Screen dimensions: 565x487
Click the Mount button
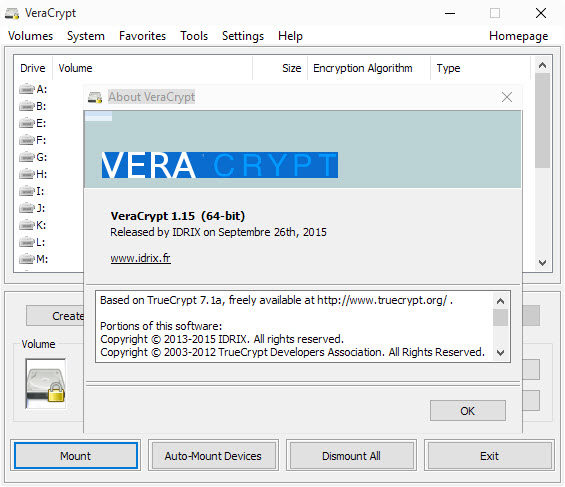pos(76,456)
